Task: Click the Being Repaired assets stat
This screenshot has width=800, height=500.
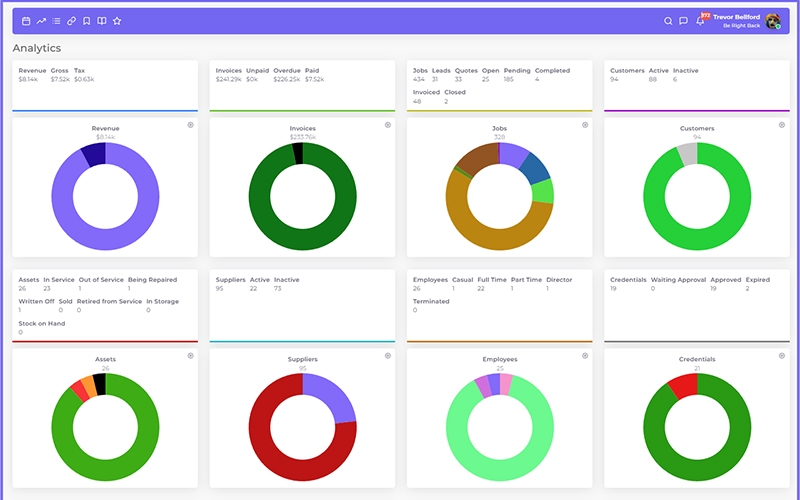Action: click(x=153, y=284)
